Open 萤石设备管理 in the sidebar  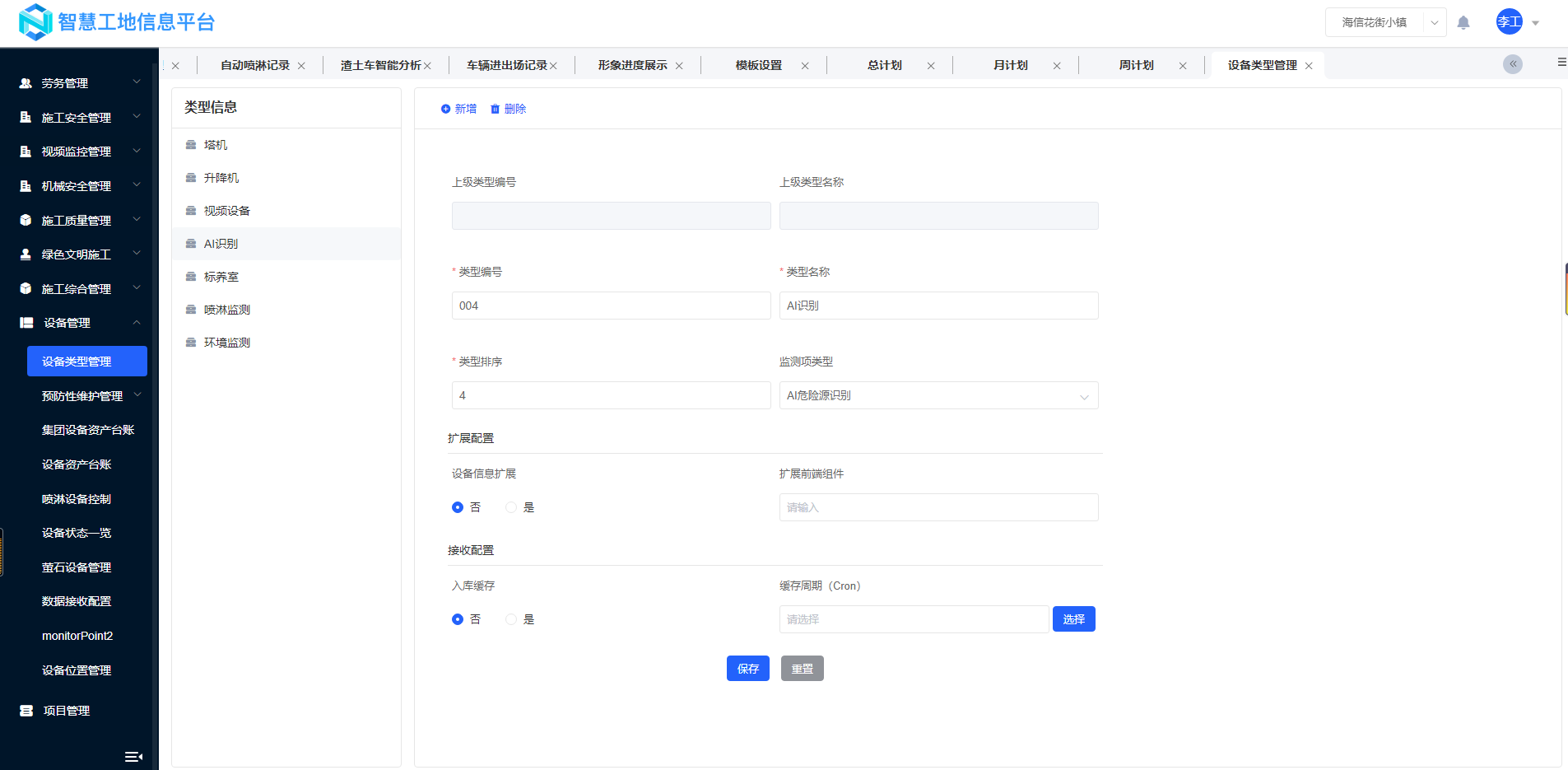click(x=77, y=567)
